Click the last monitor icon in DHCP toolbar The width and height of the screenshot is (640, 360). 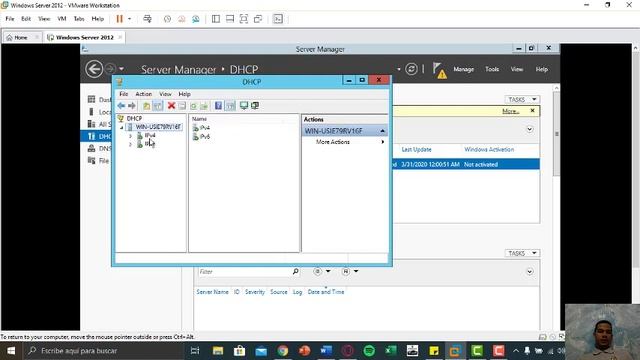pyautogui.click(x=255, y=106)
